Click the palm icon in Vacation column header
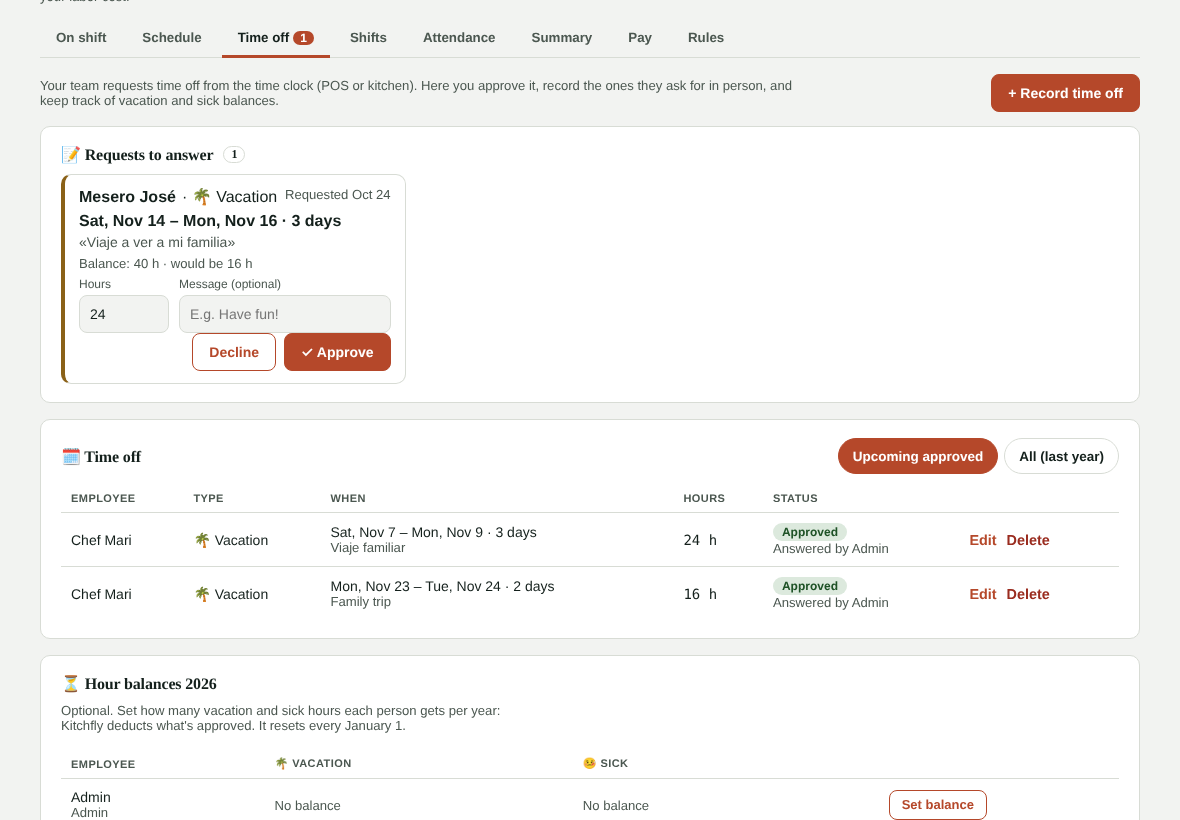The height and width of the screenshot is (820, 1180). (x=281, y=764)
